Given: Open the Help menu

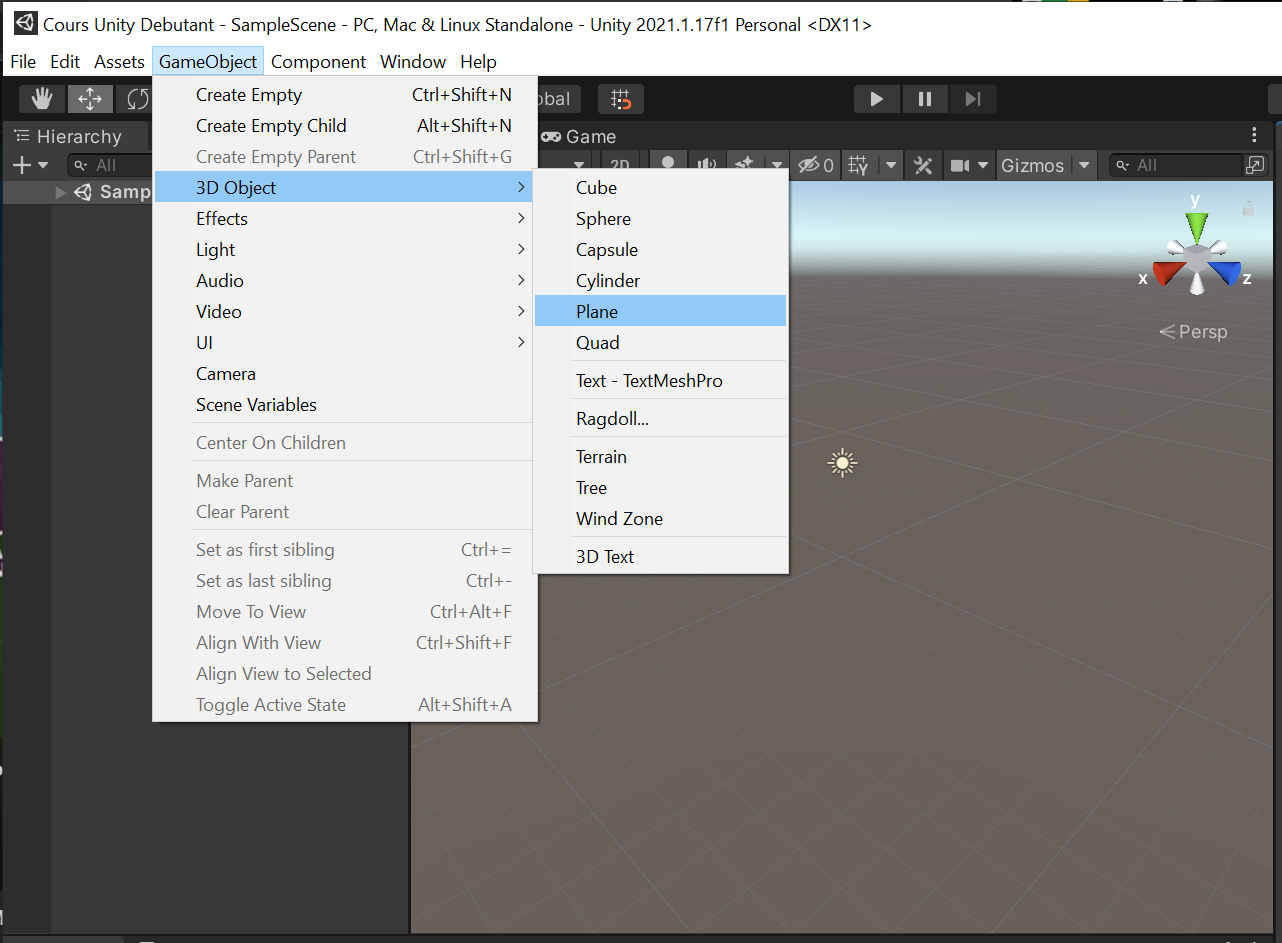Looking at the screenshot, I should tap(478, 62).
